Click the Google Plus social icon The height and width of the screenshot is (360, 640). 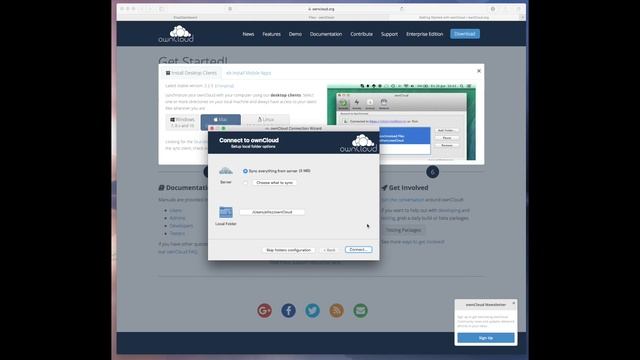coord(264,311)
